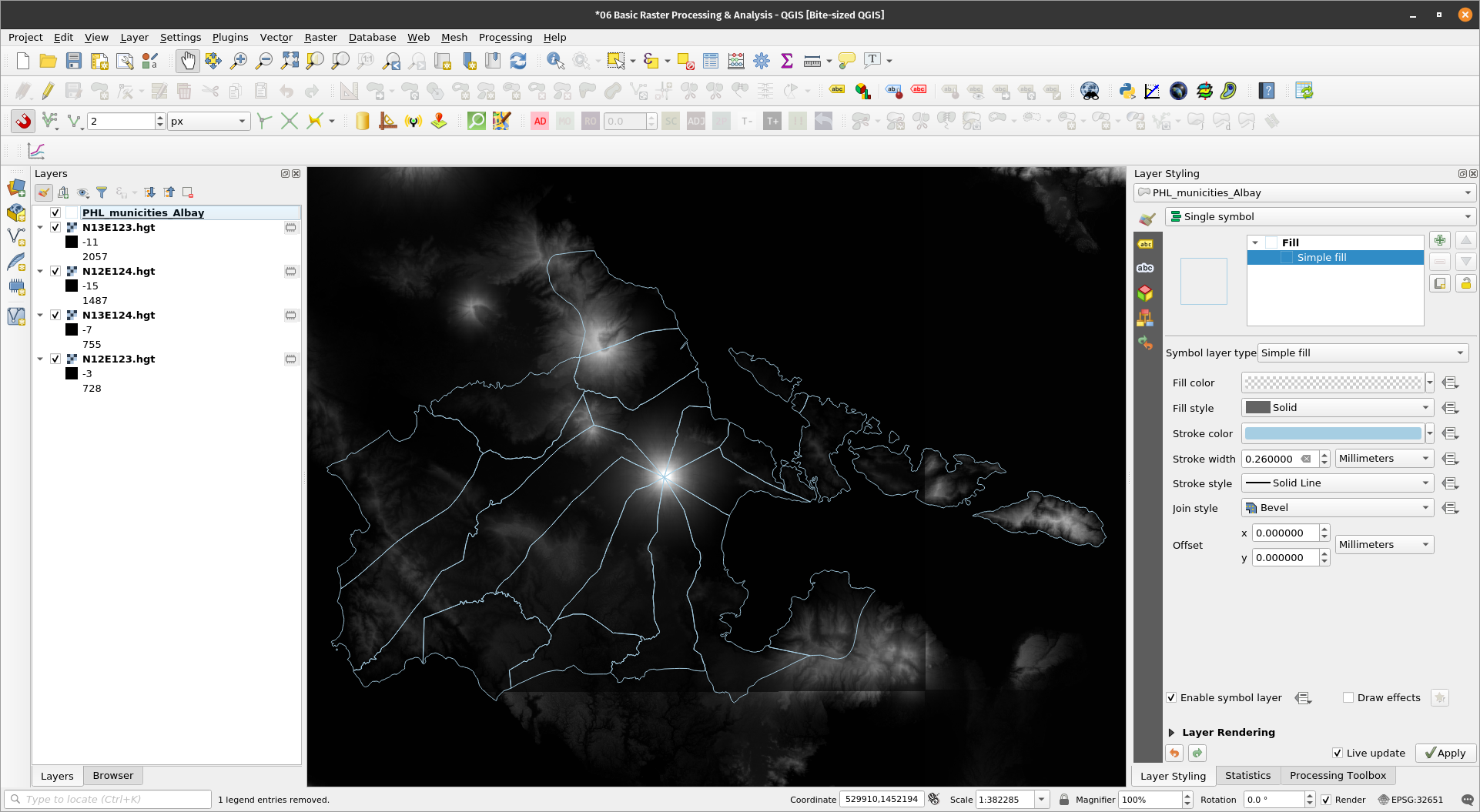Click the Save Project icon
1480x812 pixels.
[74, 61]
